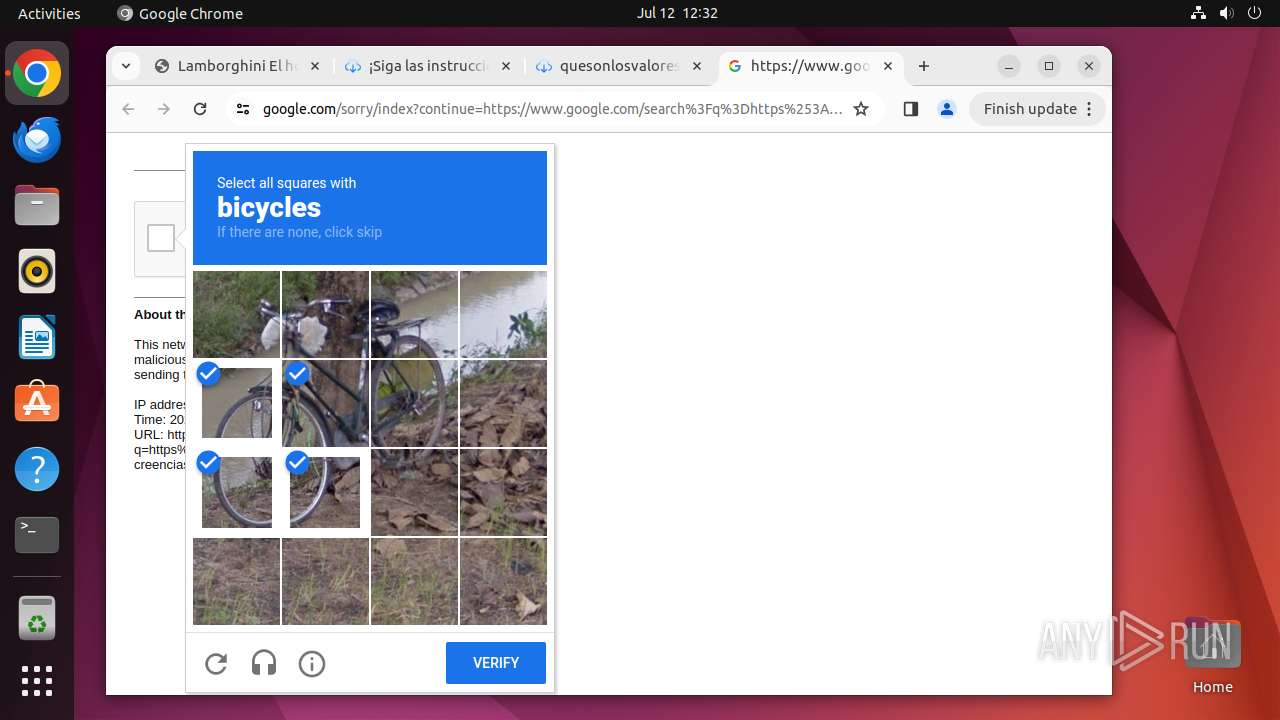Close the 'quesonlosvalores' tab
The image size is (1280, 720).
(696, 66)
